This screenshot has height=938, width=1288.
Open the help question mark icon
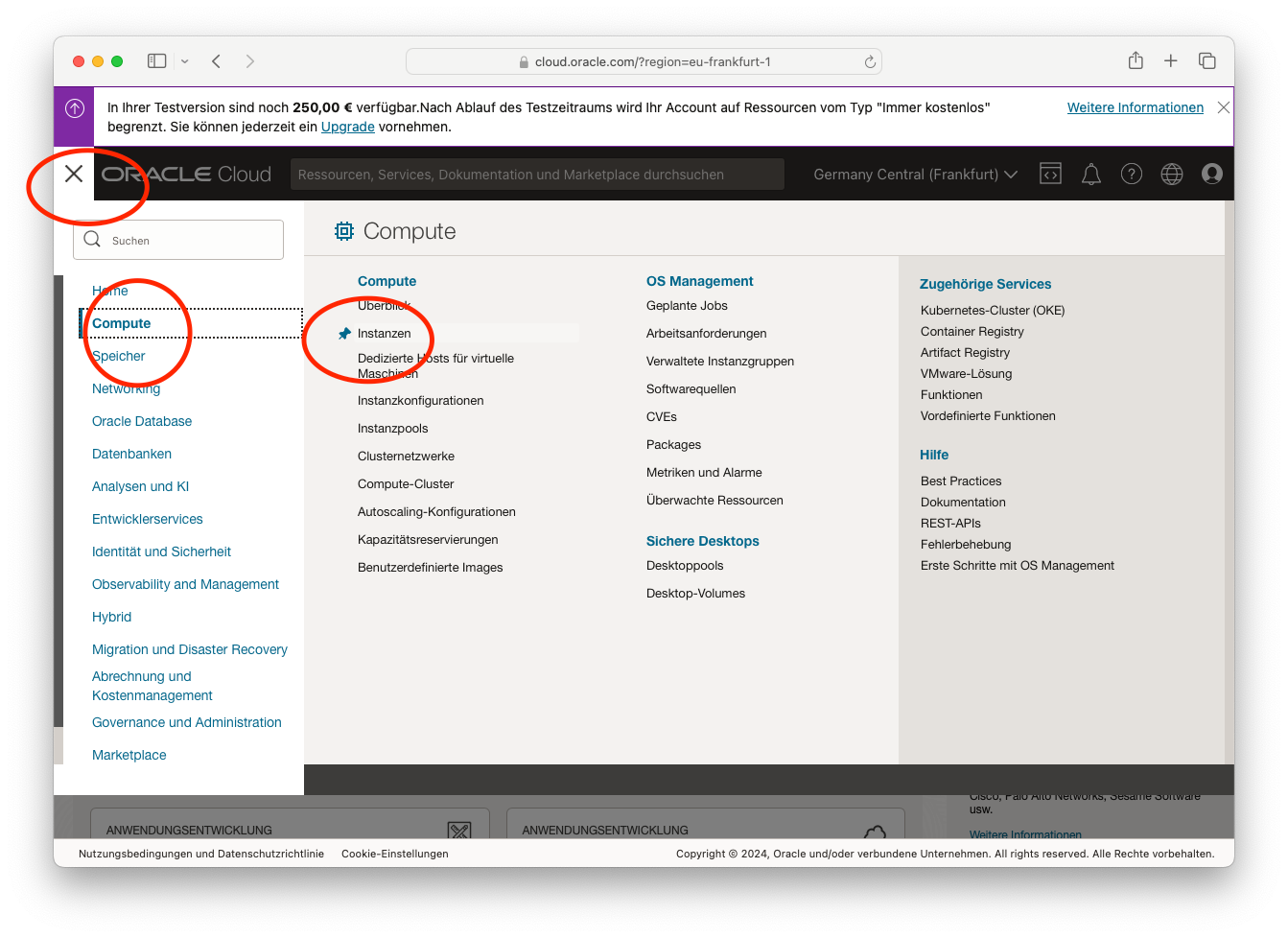coord(1132,174)
